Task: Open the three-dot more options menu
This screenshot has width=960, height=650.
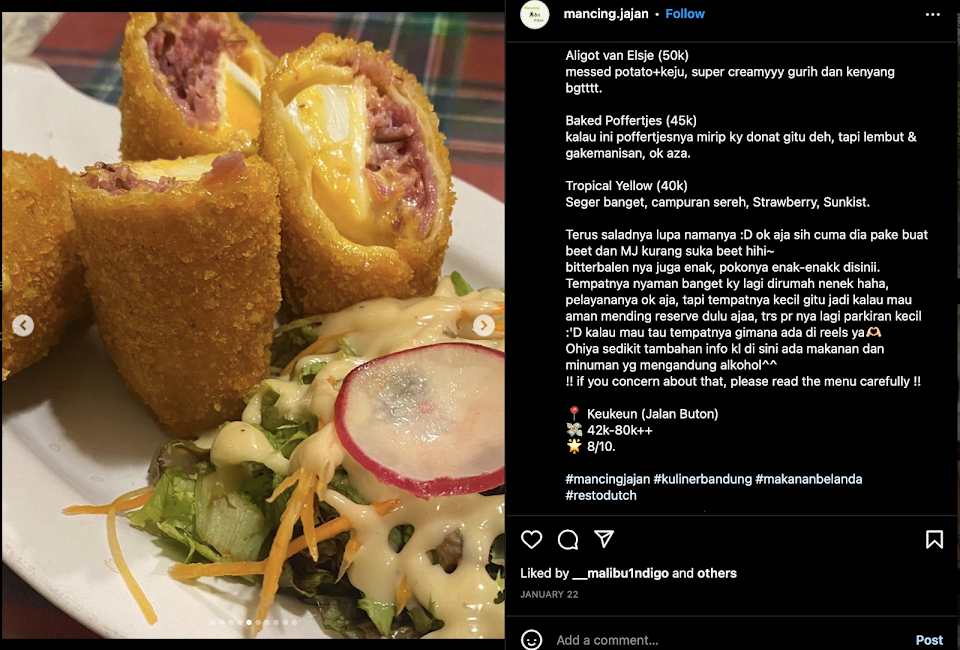Action: click(x=932, y=14)
